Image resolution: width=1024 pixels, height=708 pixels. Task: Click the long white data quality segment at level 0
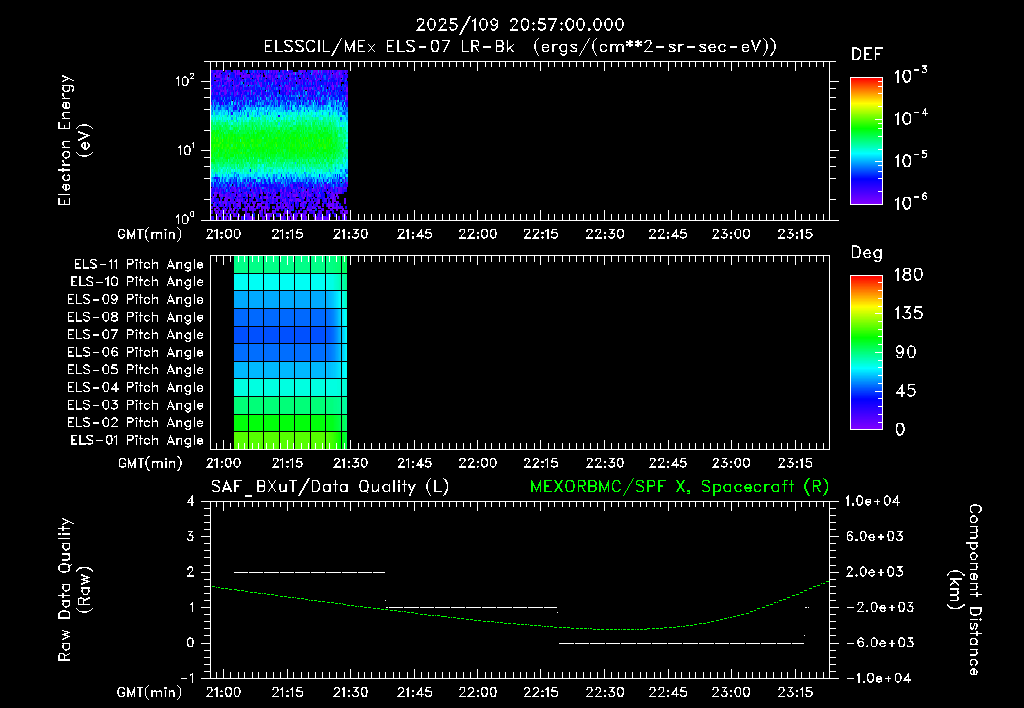click(681, 643)
